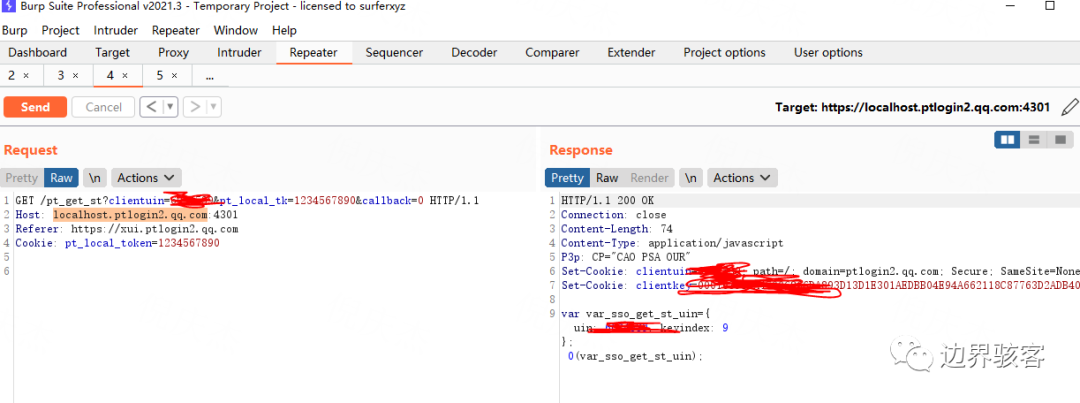Open the Burp menu
This screenshot has width=1080, height=403.
click(x=14, y=30)
